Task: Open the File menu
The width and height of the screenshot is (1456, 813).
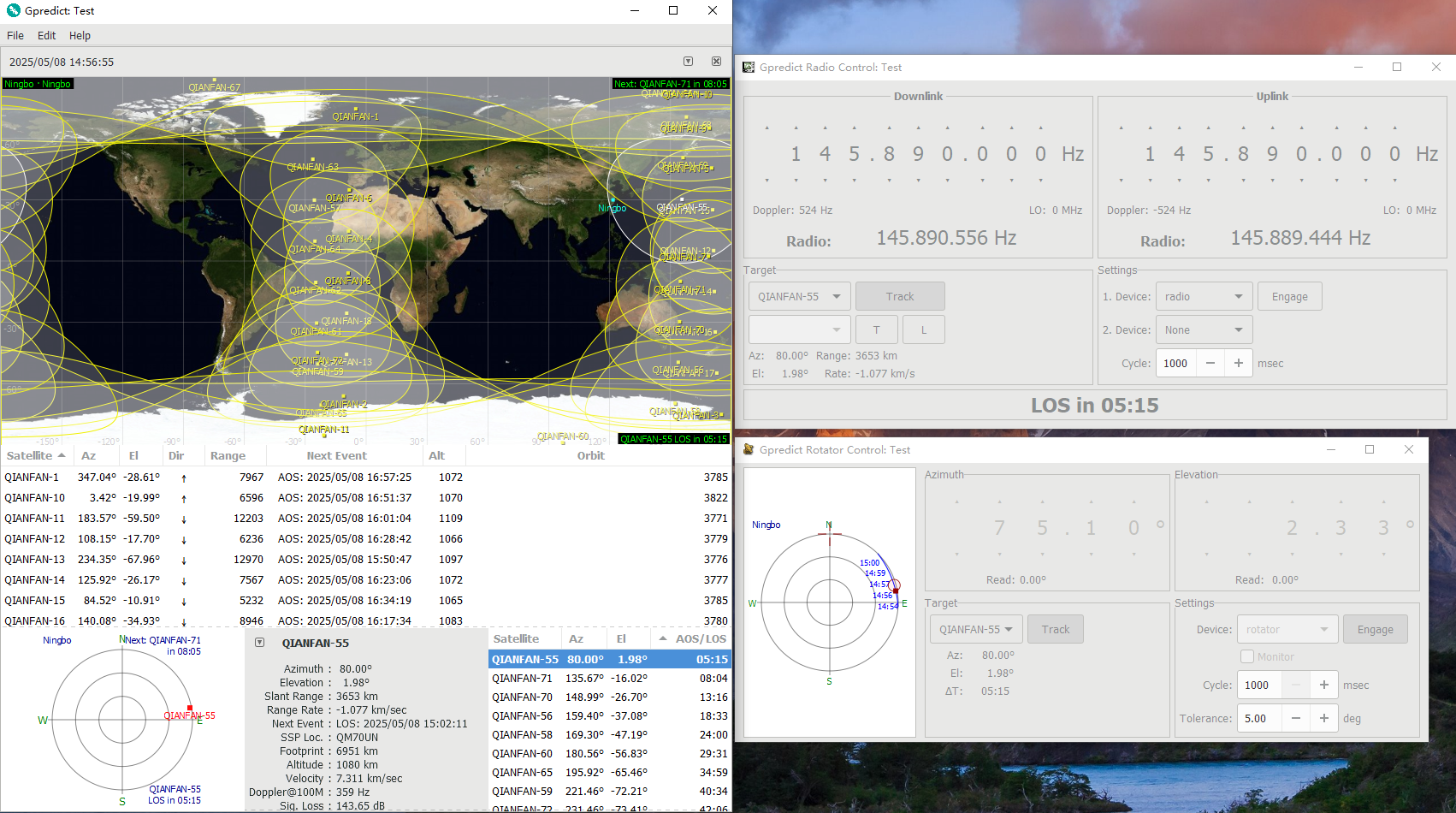Action: 15,35
